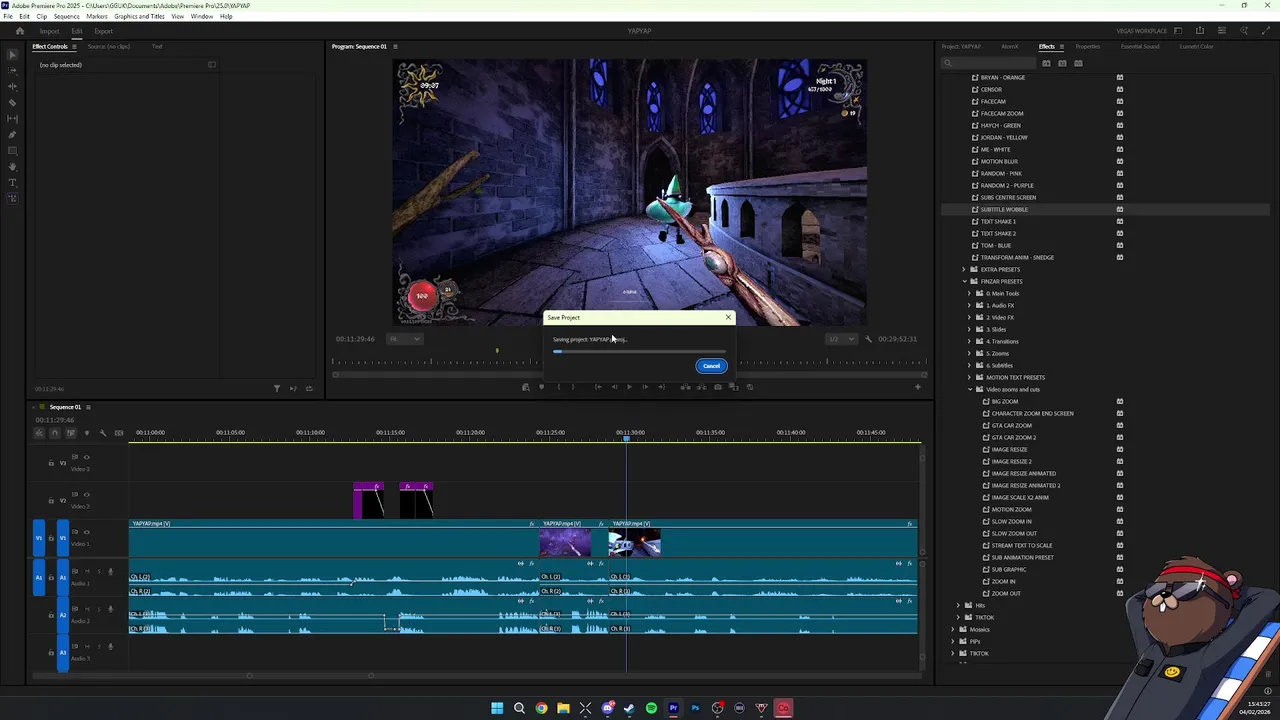
Task: Enable voice-over record on Audio 2
Action: click(x=110, y=609)
